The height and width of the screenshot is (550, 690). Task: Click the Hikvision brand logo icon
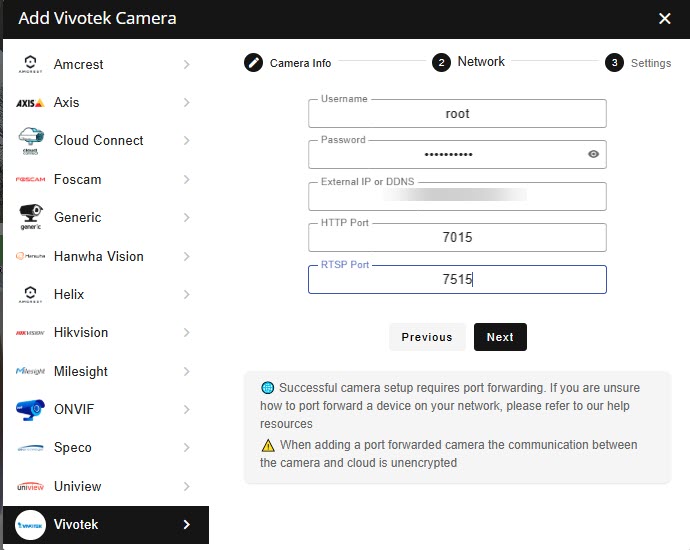[30, 333]
